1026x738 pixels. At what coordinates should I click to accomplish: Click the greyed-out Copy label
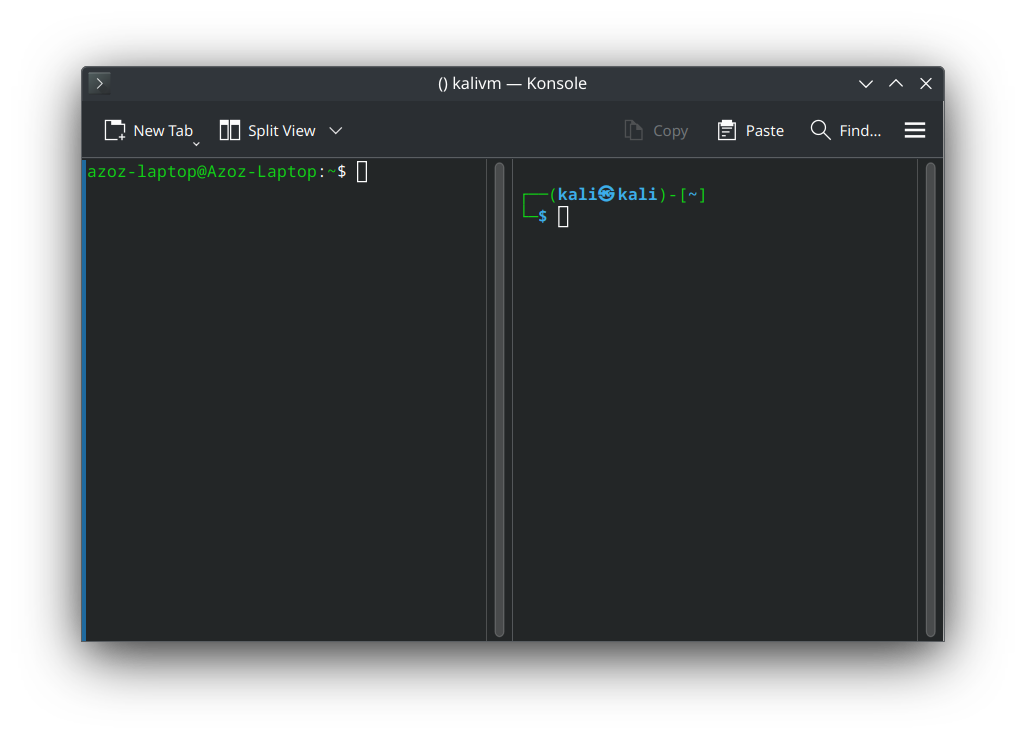670,130
